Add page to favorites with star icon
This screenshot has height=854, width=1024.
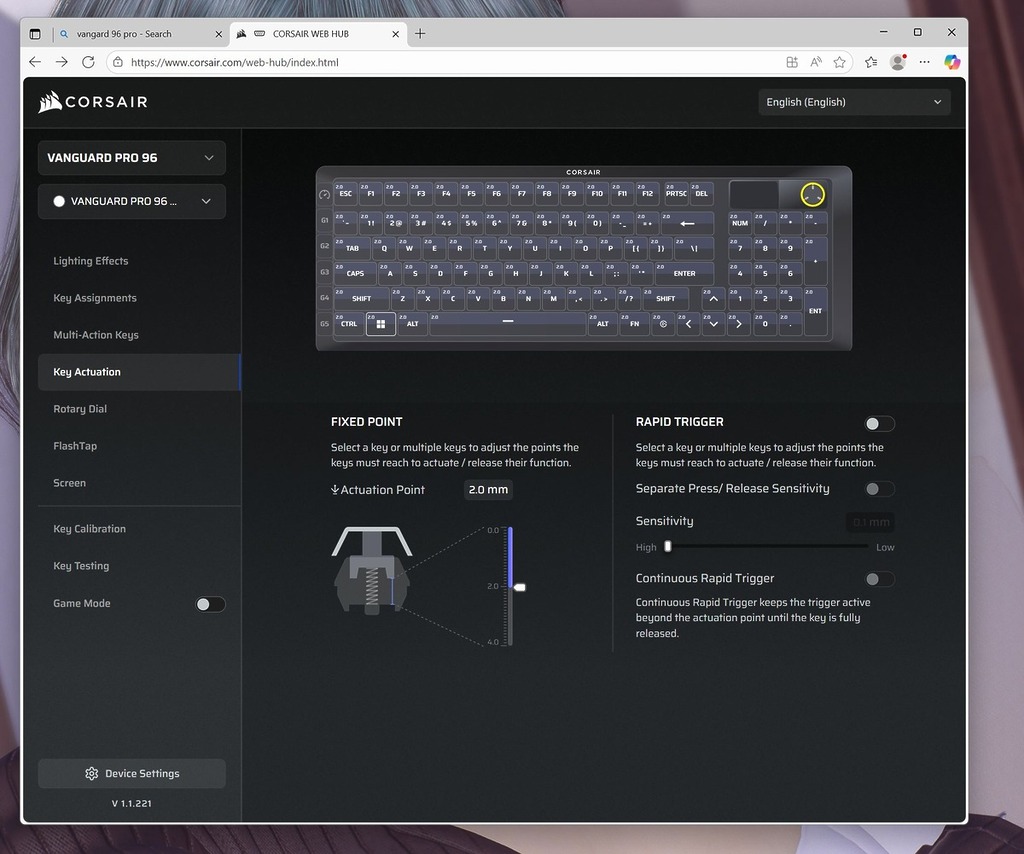840,62
